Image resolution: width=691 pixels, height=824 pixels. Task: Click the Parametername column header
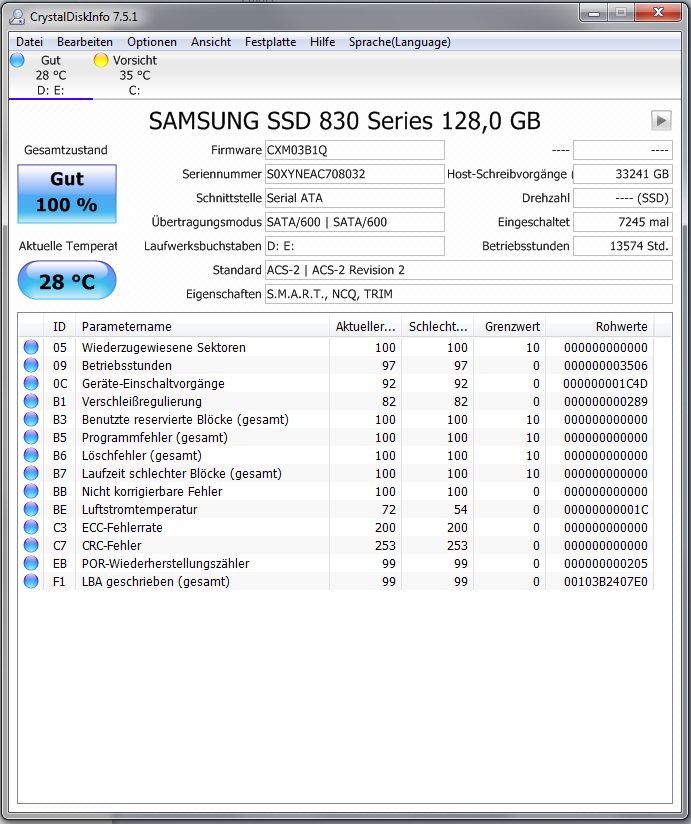[x=202, y=326]
